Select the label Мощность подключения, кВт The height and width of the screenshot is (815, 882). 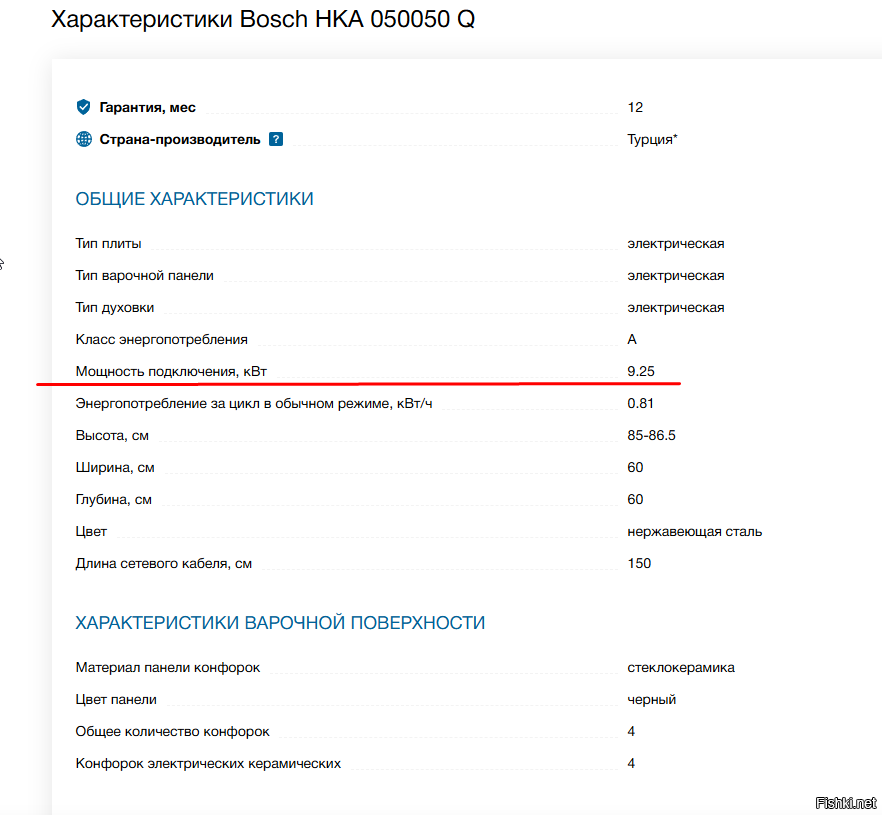click(x=171, y=372)
